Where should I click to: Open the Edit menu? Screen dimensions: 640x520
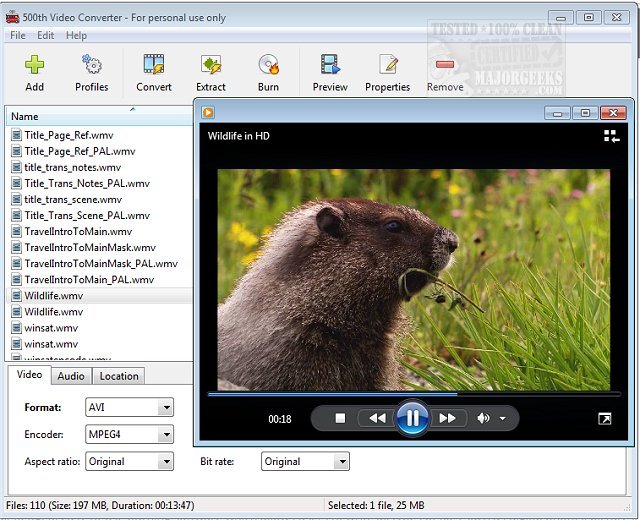pyautogui.click(x=46, y=35)
